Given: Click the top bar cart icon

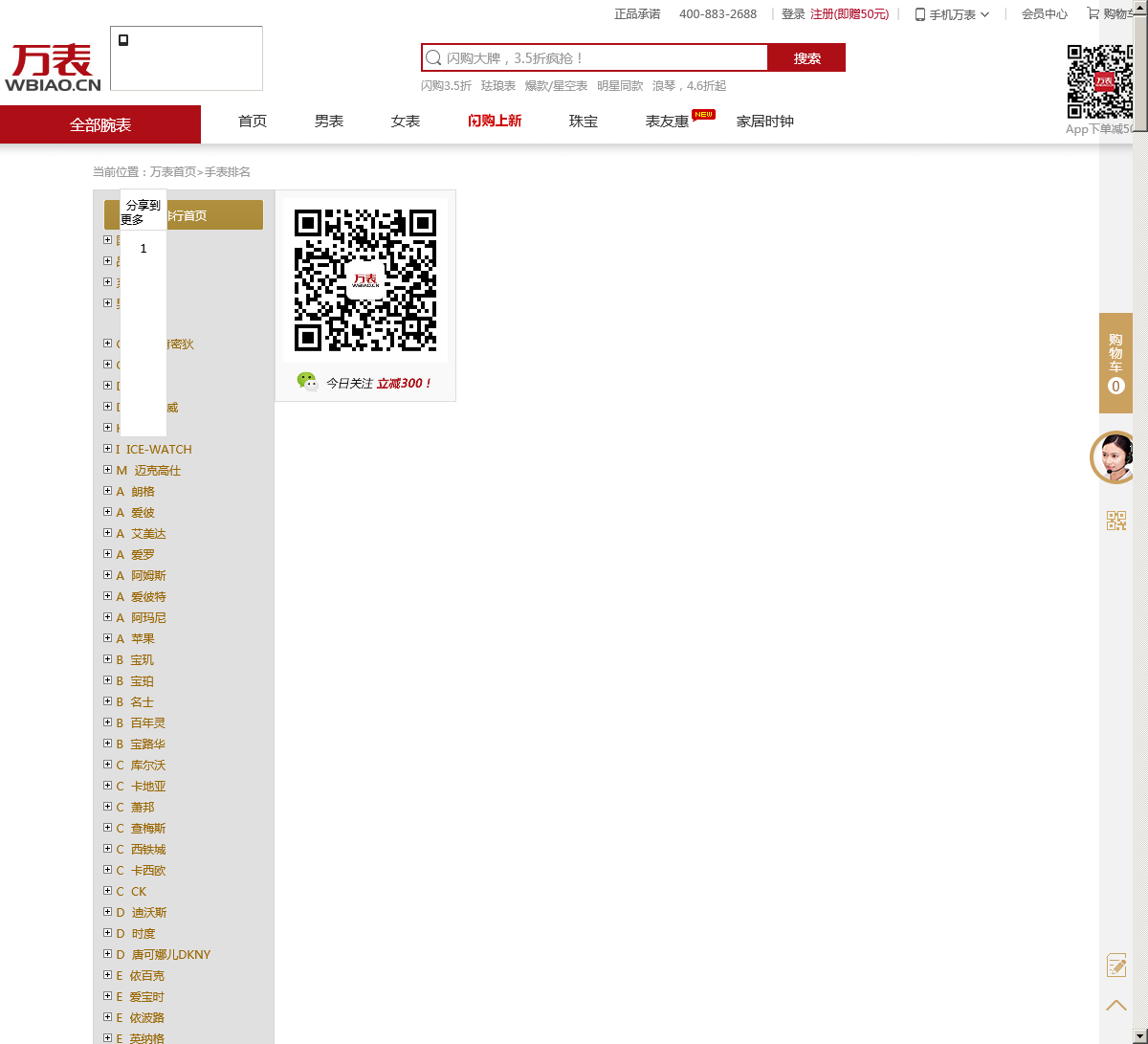Looking at the screenshot, I should 1093,13.
